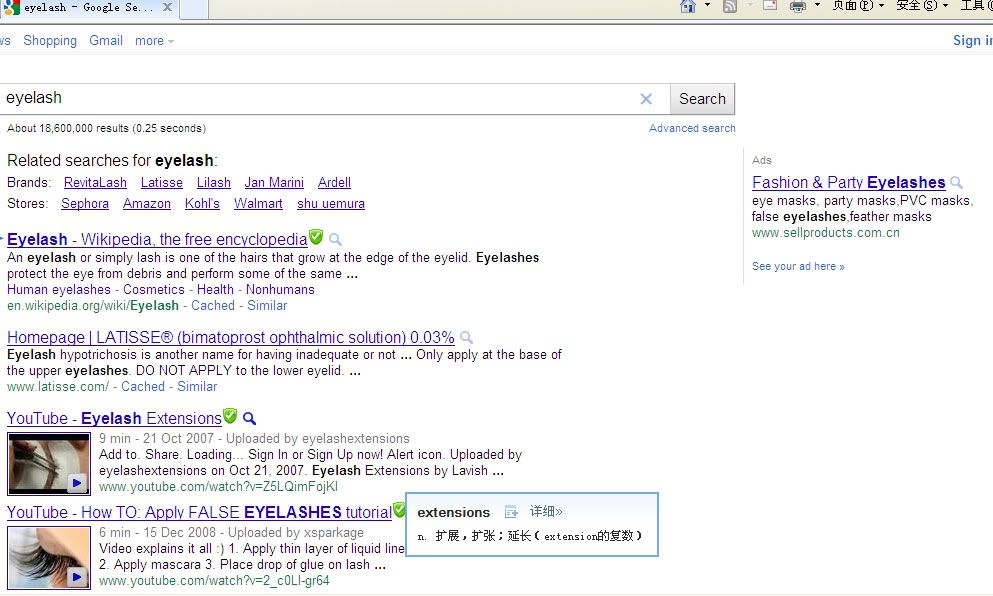Screen dimensions: 993x596
Task: Preview Eyelash Extensions result with magnifier icon
Action: click(250, 418)
